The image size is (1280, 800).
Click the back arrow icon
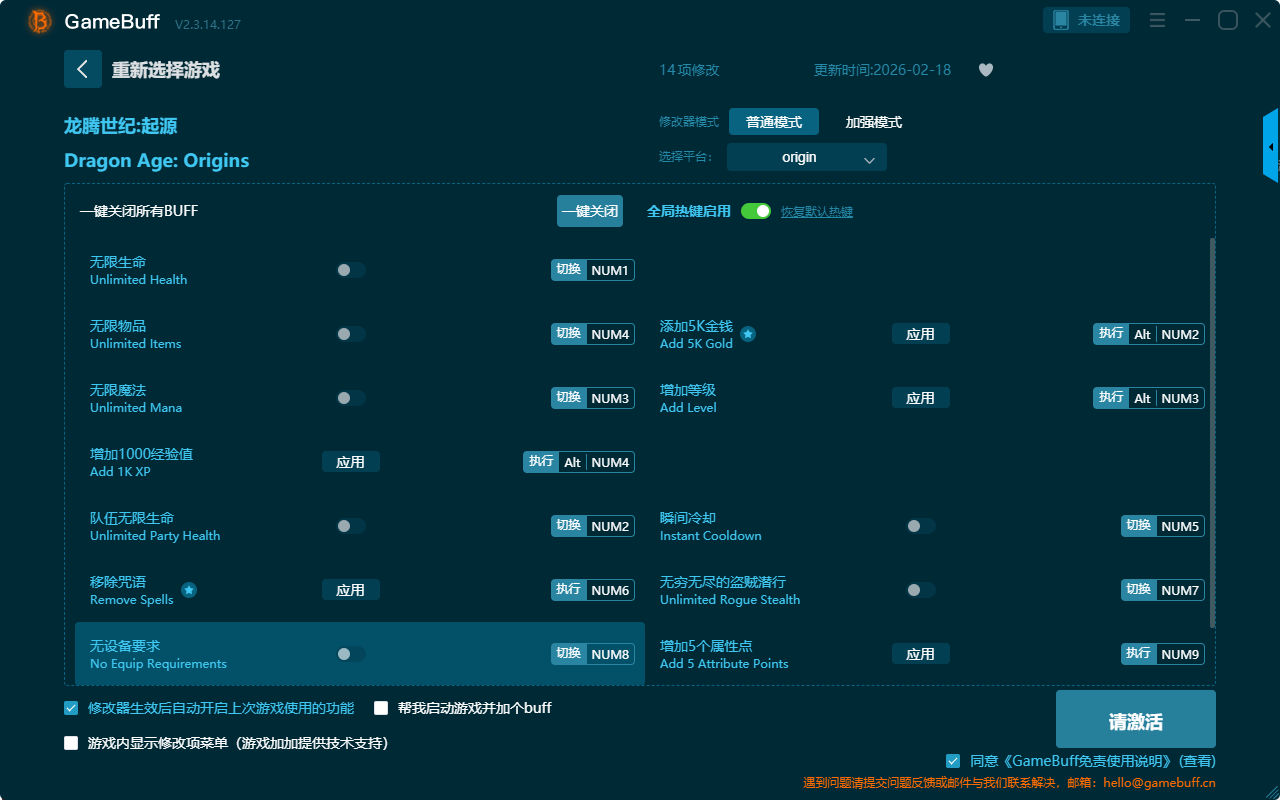coord(83,69)
